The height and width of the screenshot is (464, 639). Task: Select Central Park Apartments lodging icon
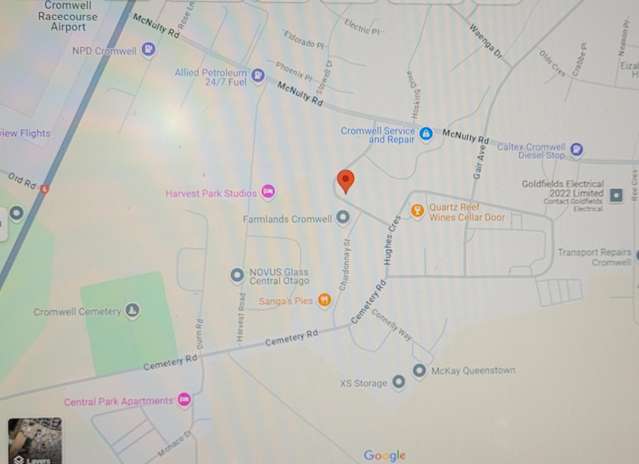coord(184,400)
